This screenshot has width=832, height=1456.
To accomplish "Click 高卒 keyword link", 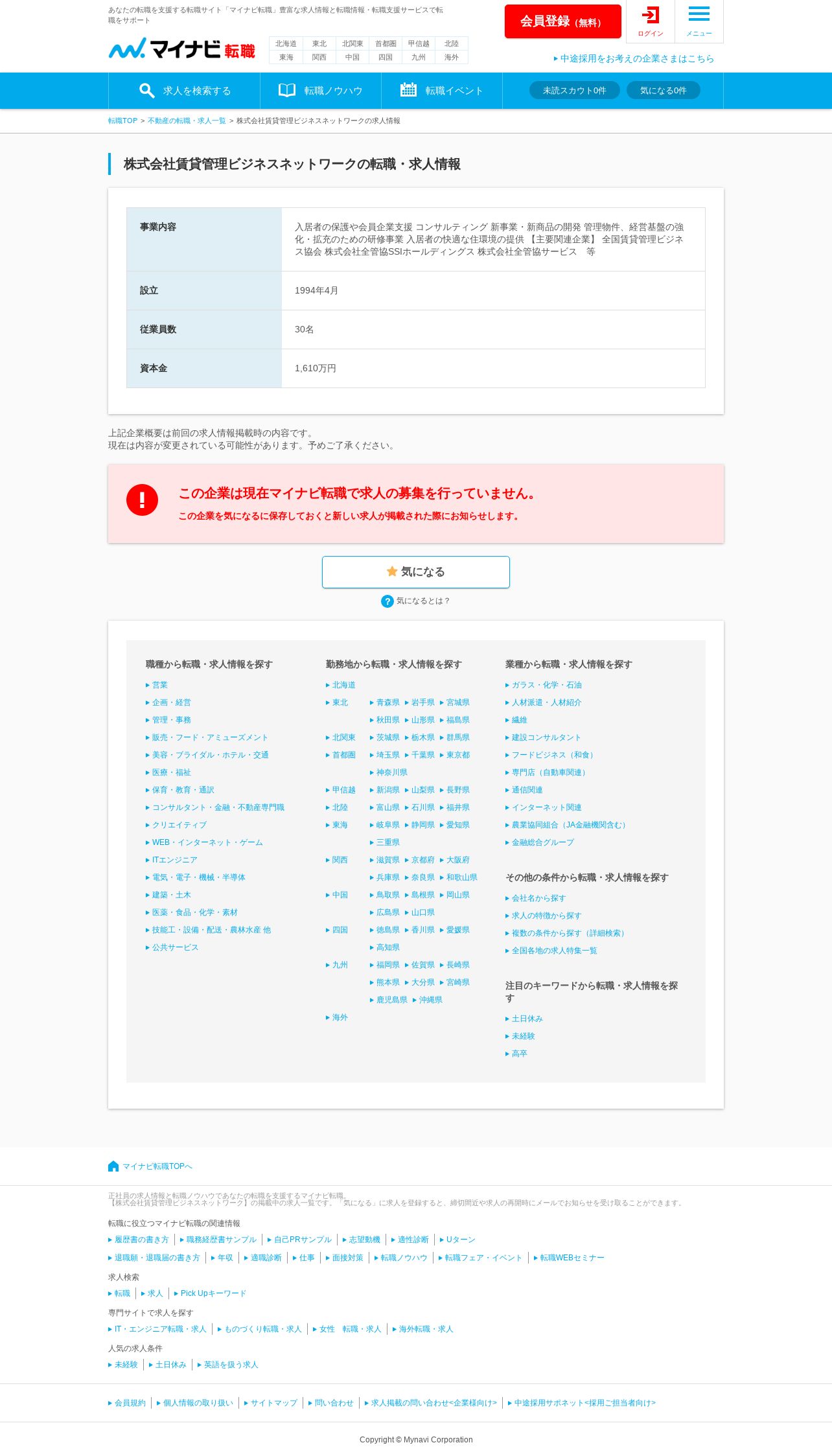I will 516,1054.
